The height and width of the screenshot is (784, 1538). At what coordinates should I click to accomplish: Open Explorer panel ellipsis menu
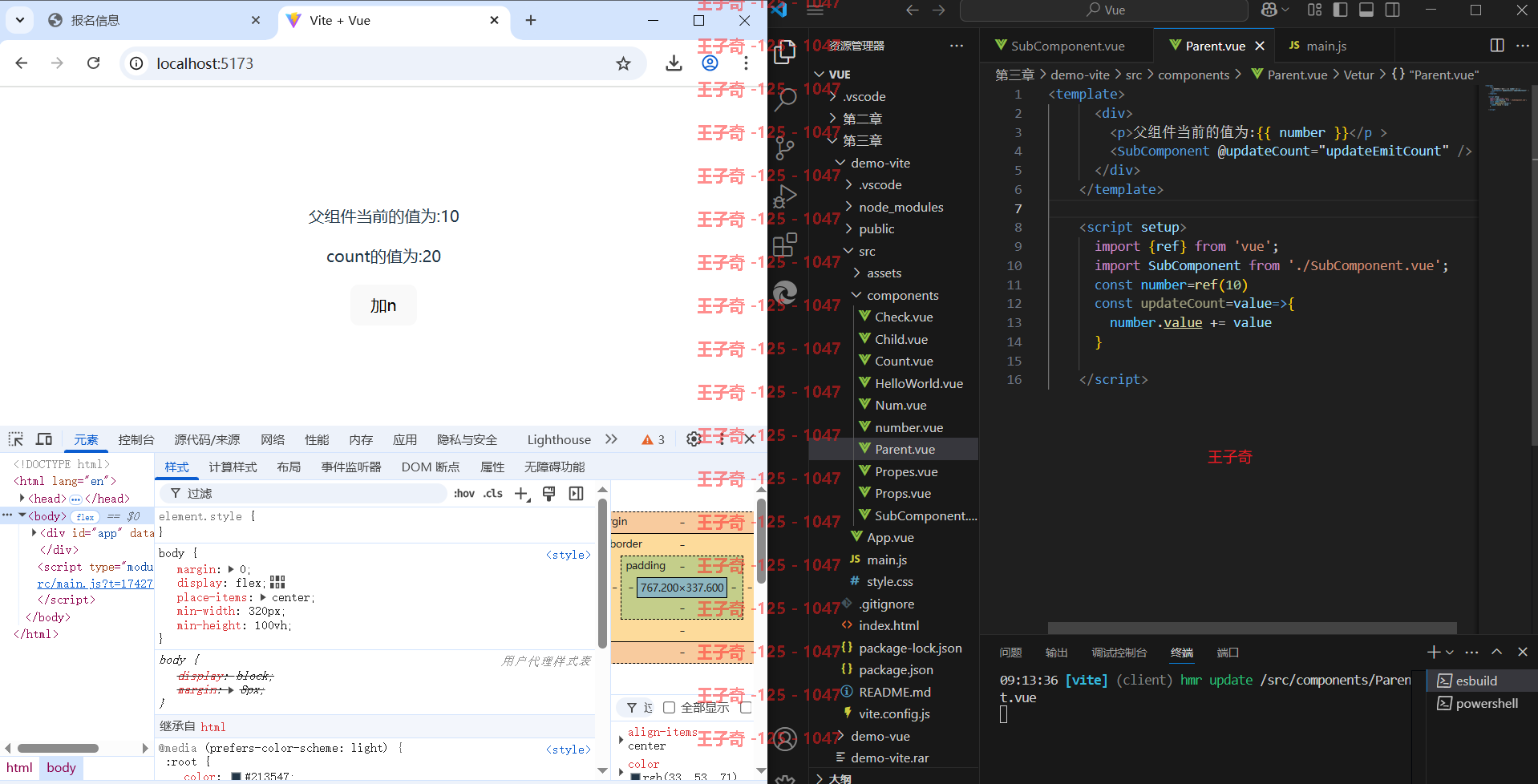pos(957,46)
